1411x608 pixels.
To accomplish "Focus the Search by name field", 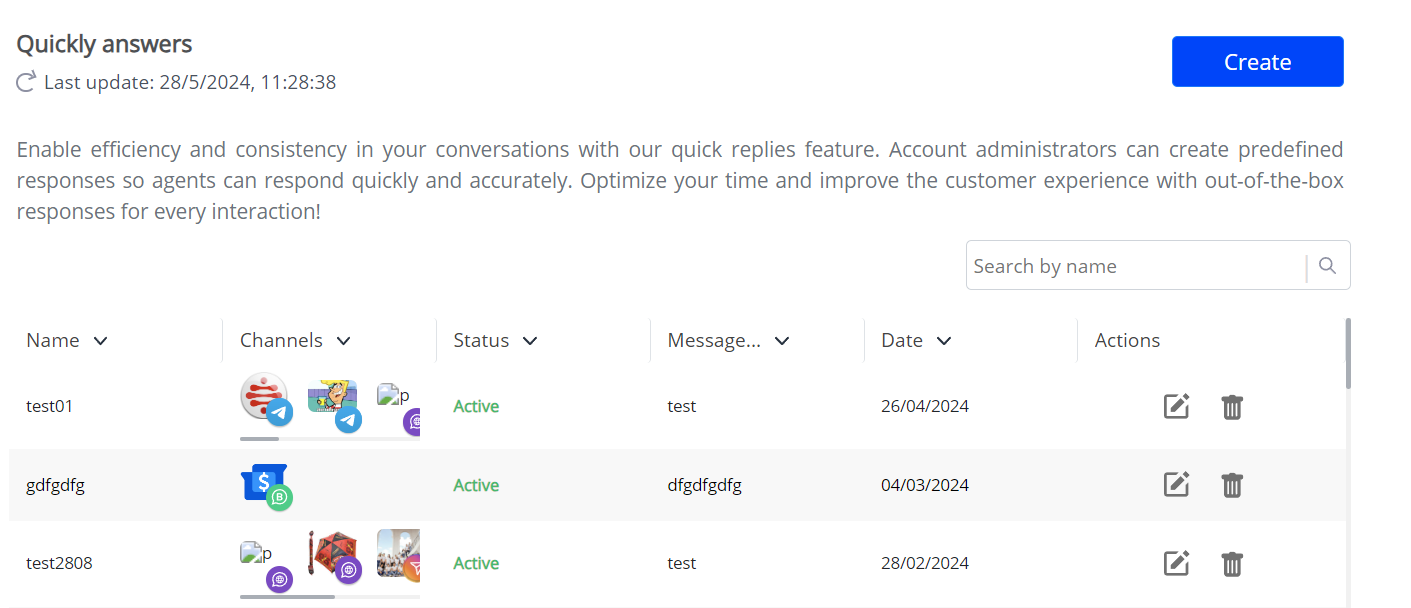I will coord(1135,266).
